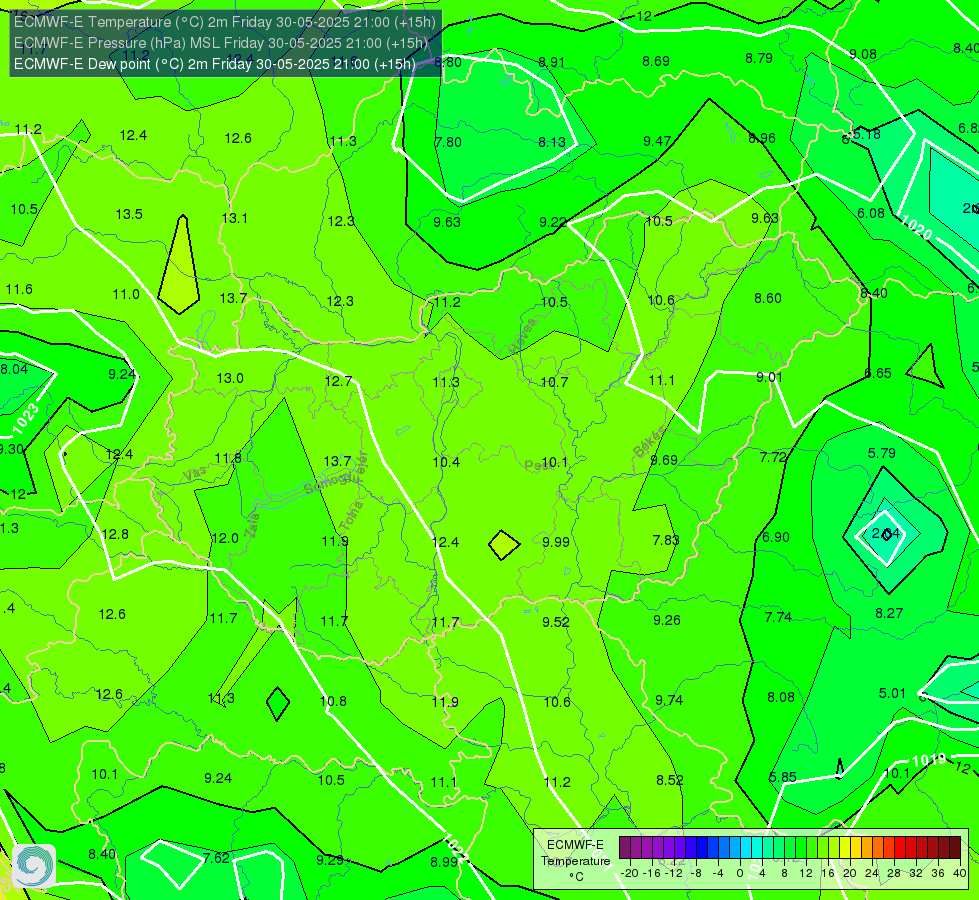Click the 10.4 dew point value
The width and height of the screenshot is (979, 900).
(x=446, y=462)
